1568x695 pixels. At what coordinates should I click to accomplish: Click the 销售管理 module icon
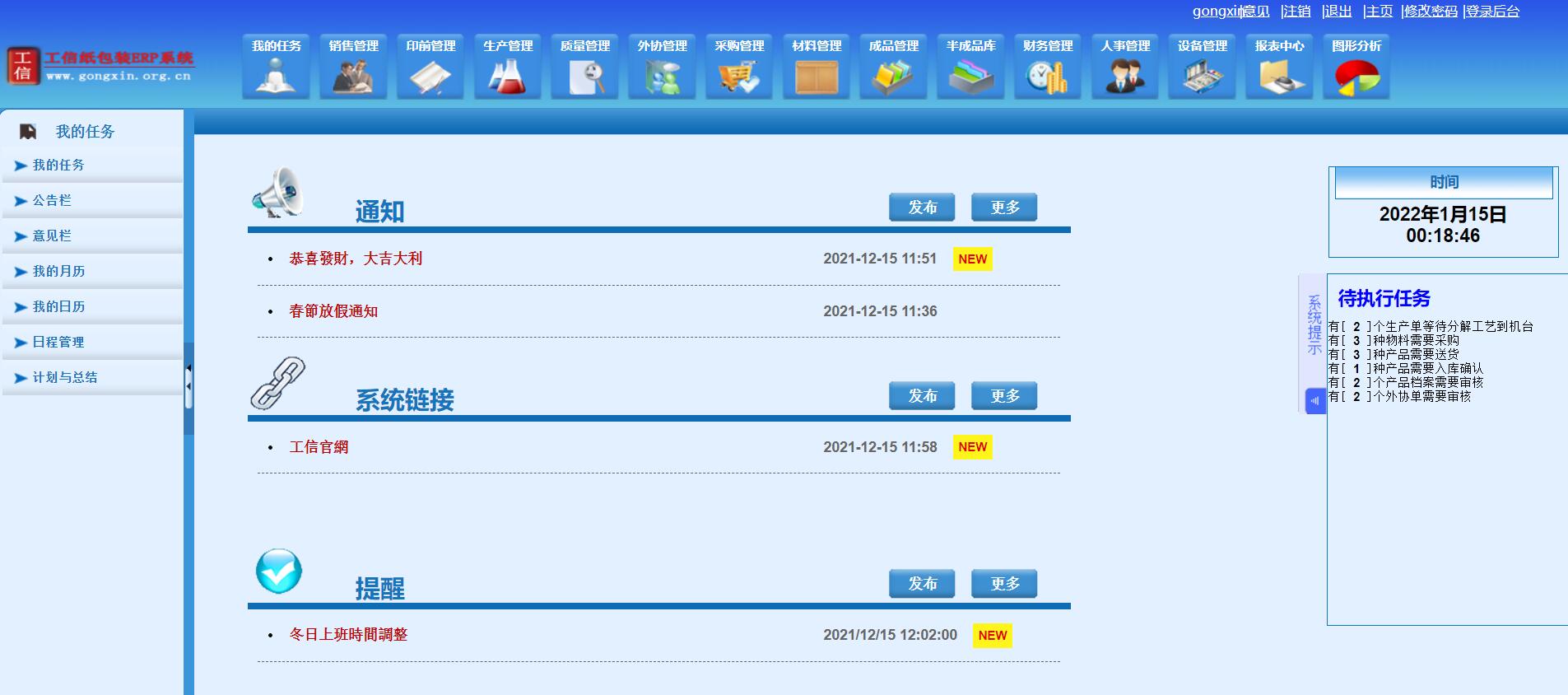pyautogui.click(x=353, y=77)
